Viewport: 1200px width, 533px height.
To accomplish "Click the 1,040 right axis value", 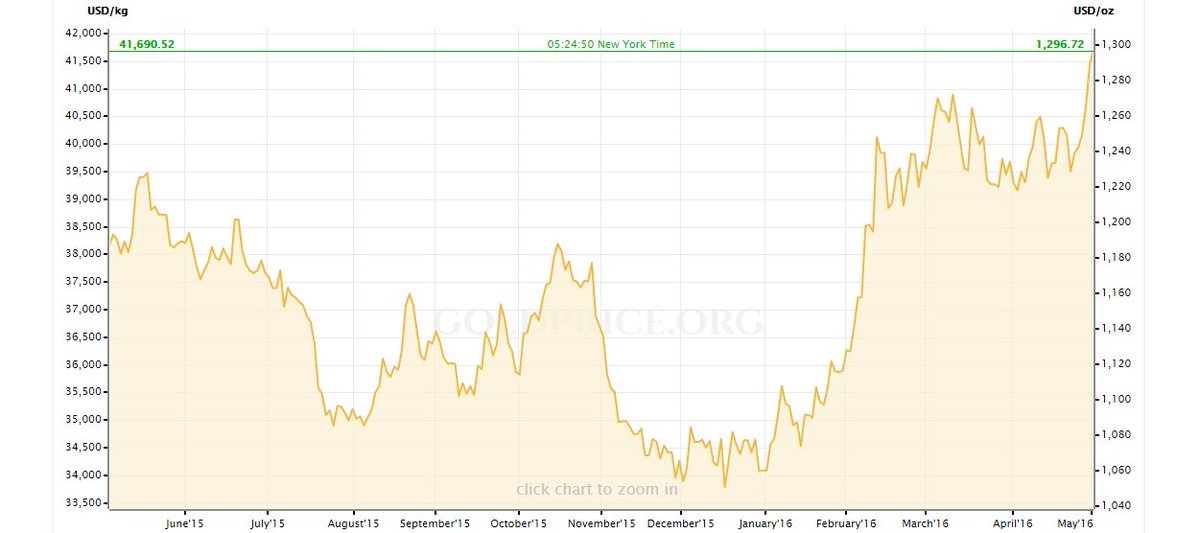I will [1117, 505].
